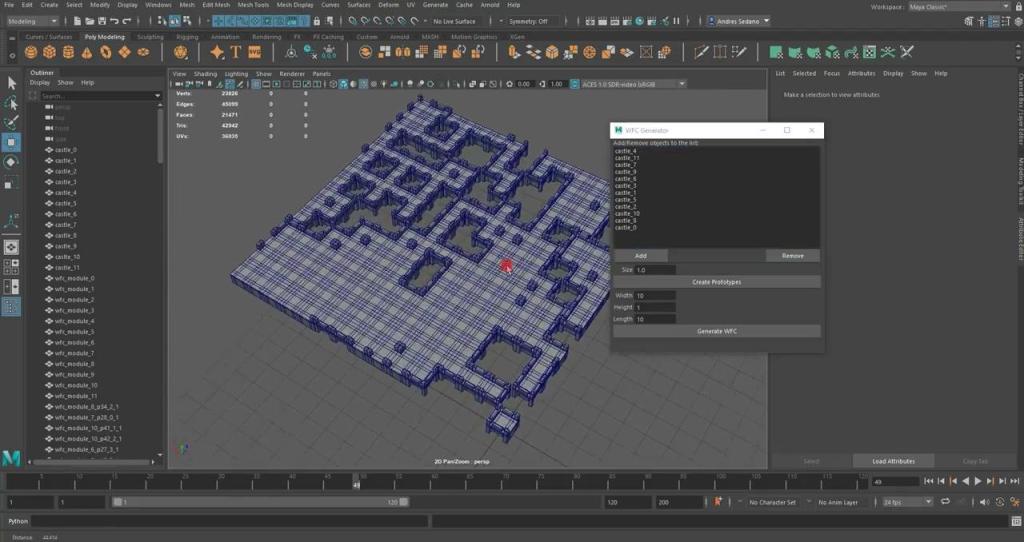Click the Width input field in WFC Generator
Viewport: 1024px width, 542px height.
coord(655,296)
